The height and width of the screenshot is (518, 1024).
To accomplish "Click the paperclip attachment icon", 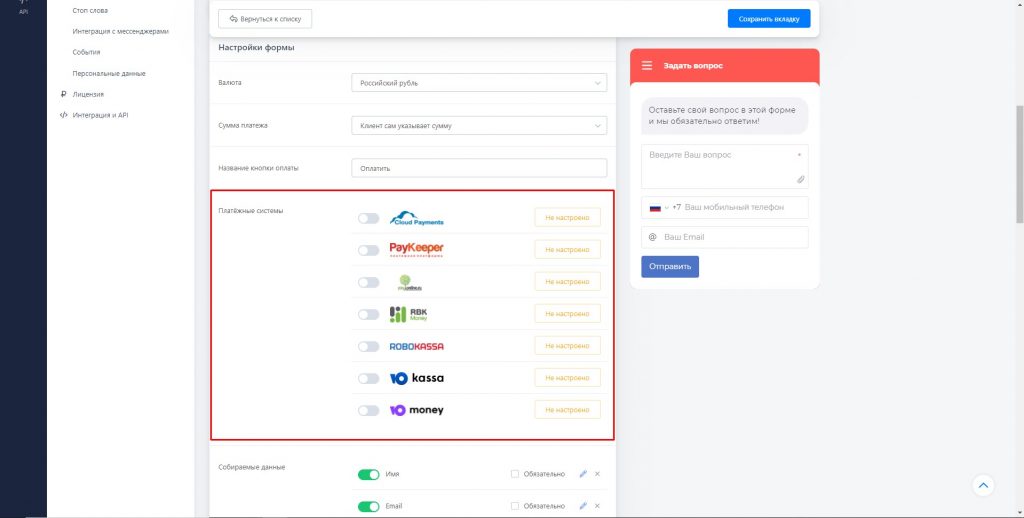I will [x=800, y=179].
